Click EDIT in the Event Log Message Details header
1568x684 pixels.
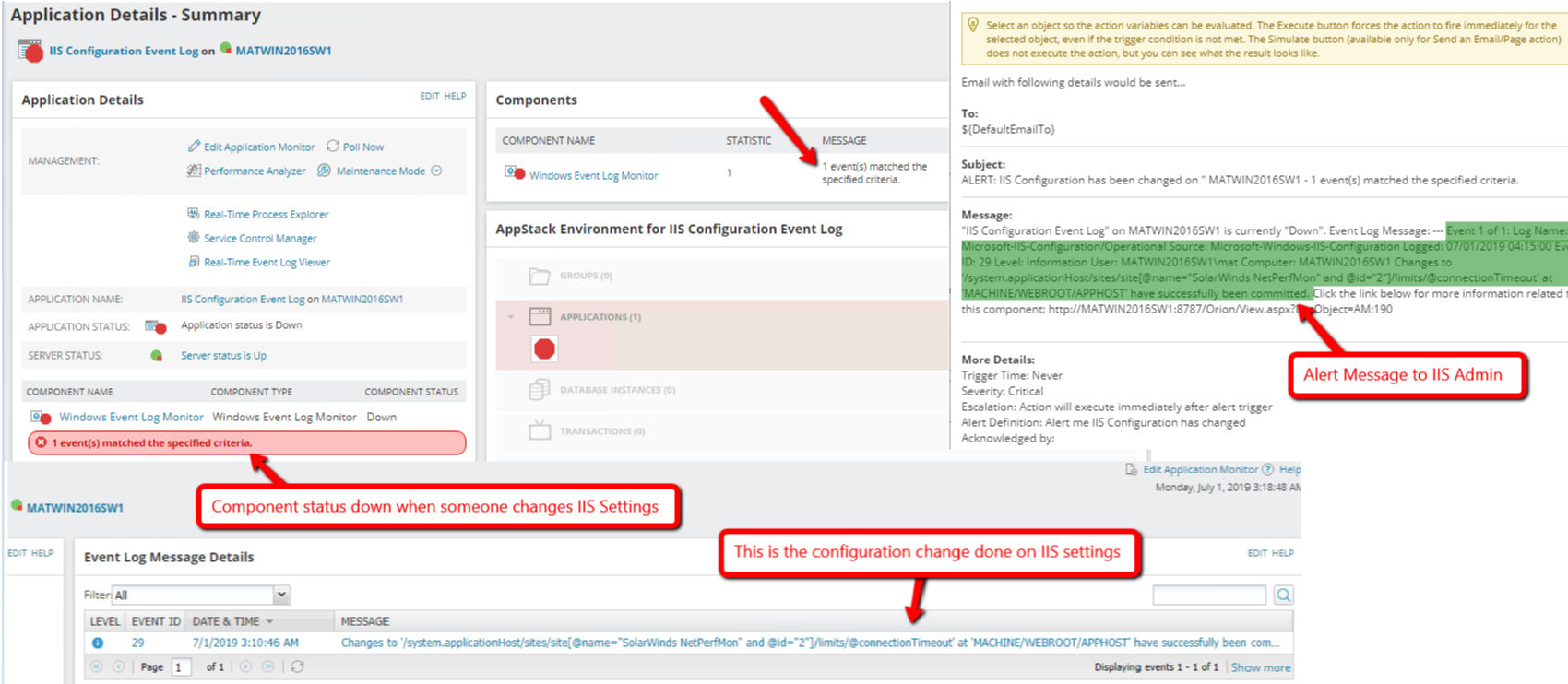[1257, 553]
